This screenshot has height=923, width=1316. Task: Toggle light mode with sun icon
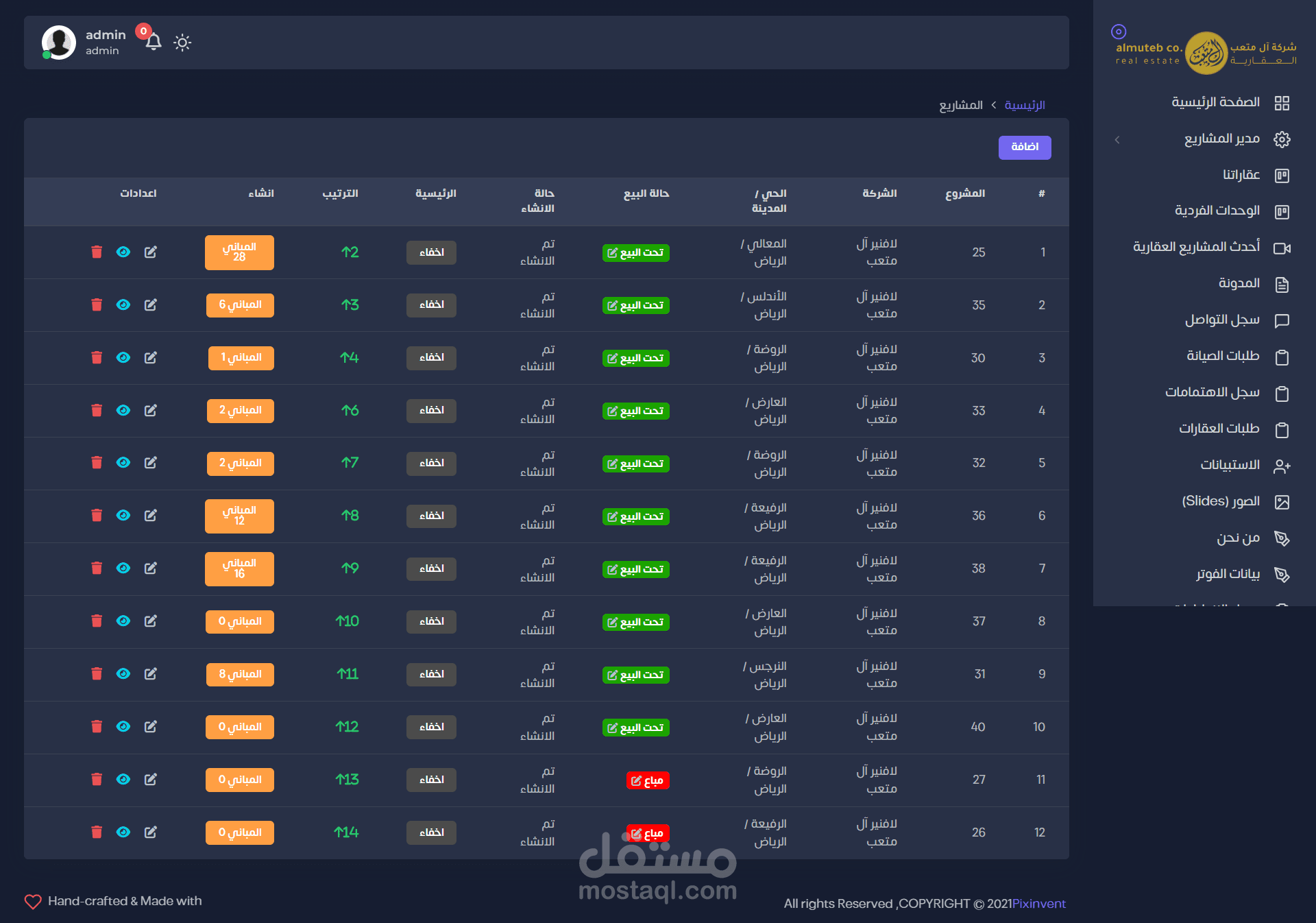click(x=182, y=43)
